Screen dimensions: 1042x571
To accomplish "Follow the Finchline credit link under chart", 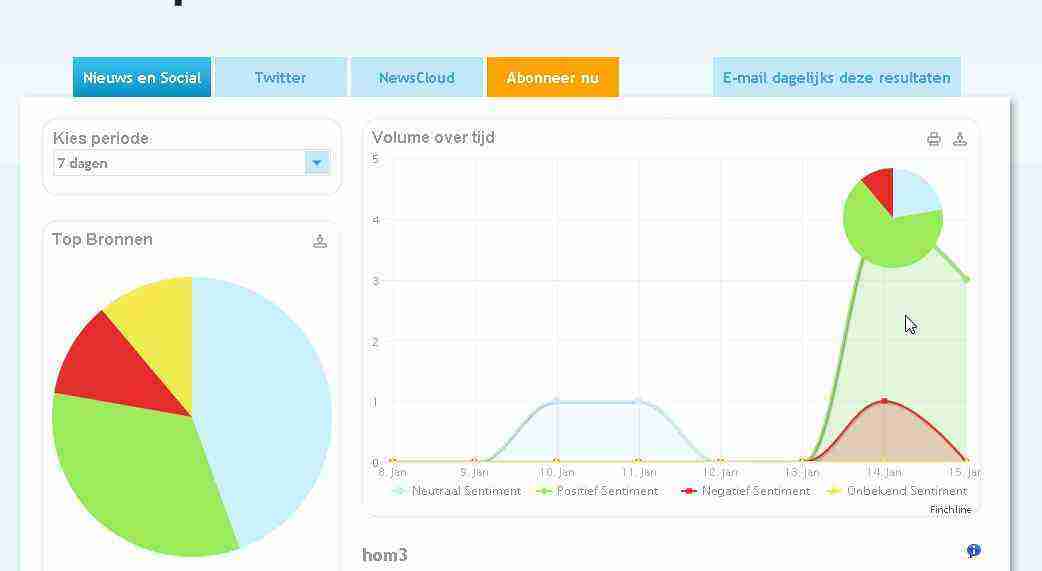I will click(950, 510).
